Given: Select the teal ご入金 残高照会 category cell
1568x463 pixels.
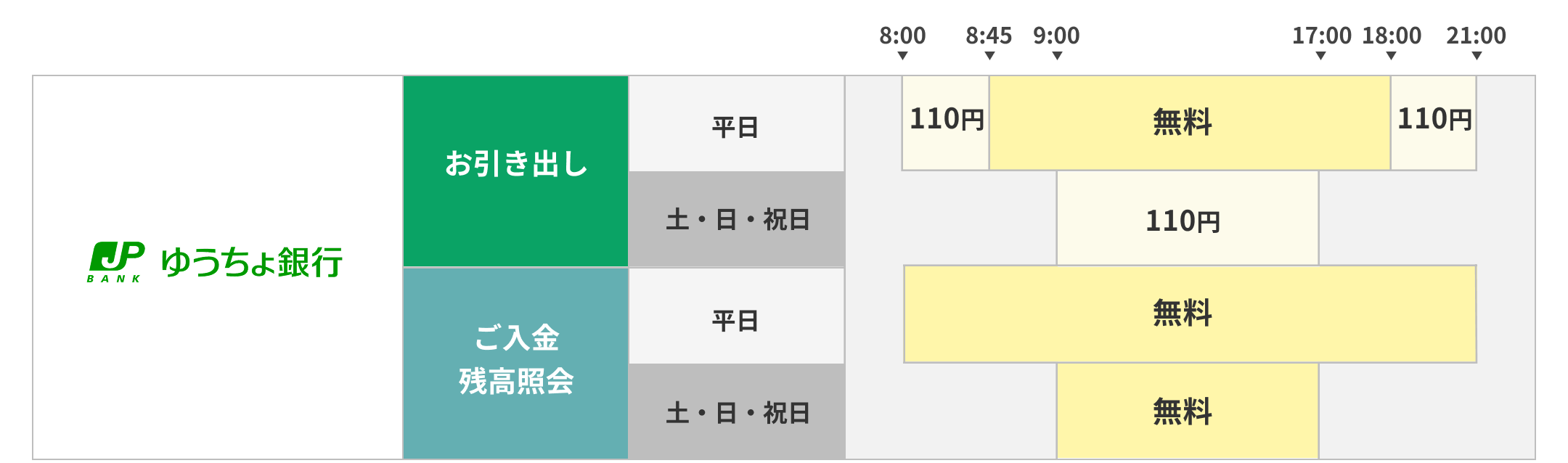Looking at the screenshot, I should 515,363.
